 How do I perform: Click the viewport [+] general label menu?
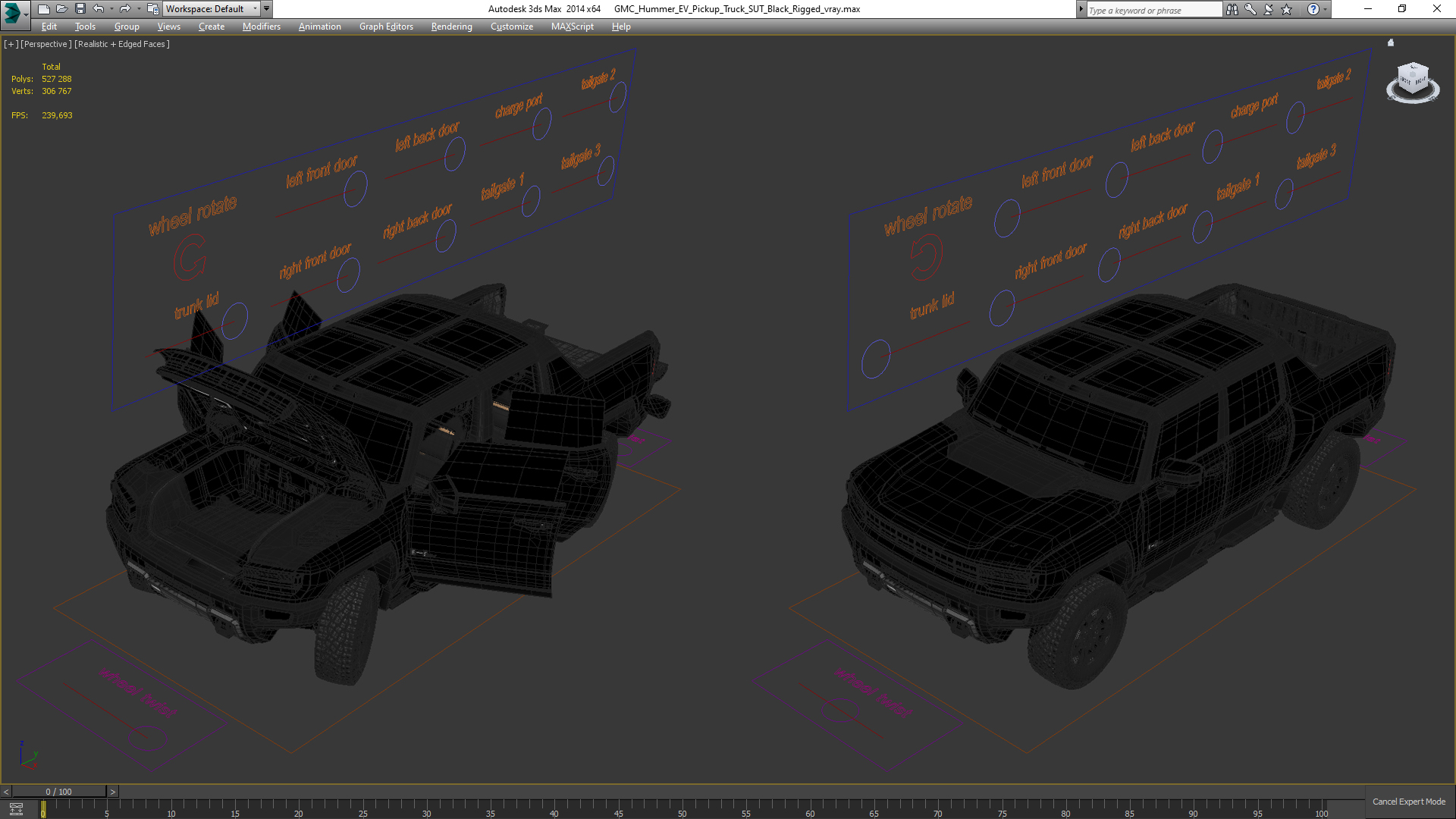click(x=11, y=44)
